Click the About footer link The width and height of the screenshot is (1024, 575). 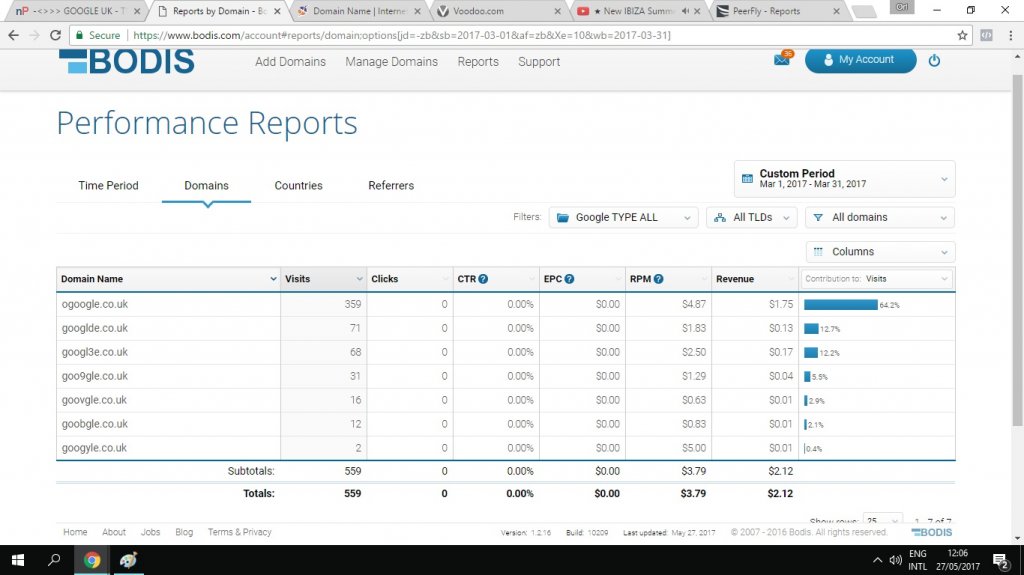(114, 532)
